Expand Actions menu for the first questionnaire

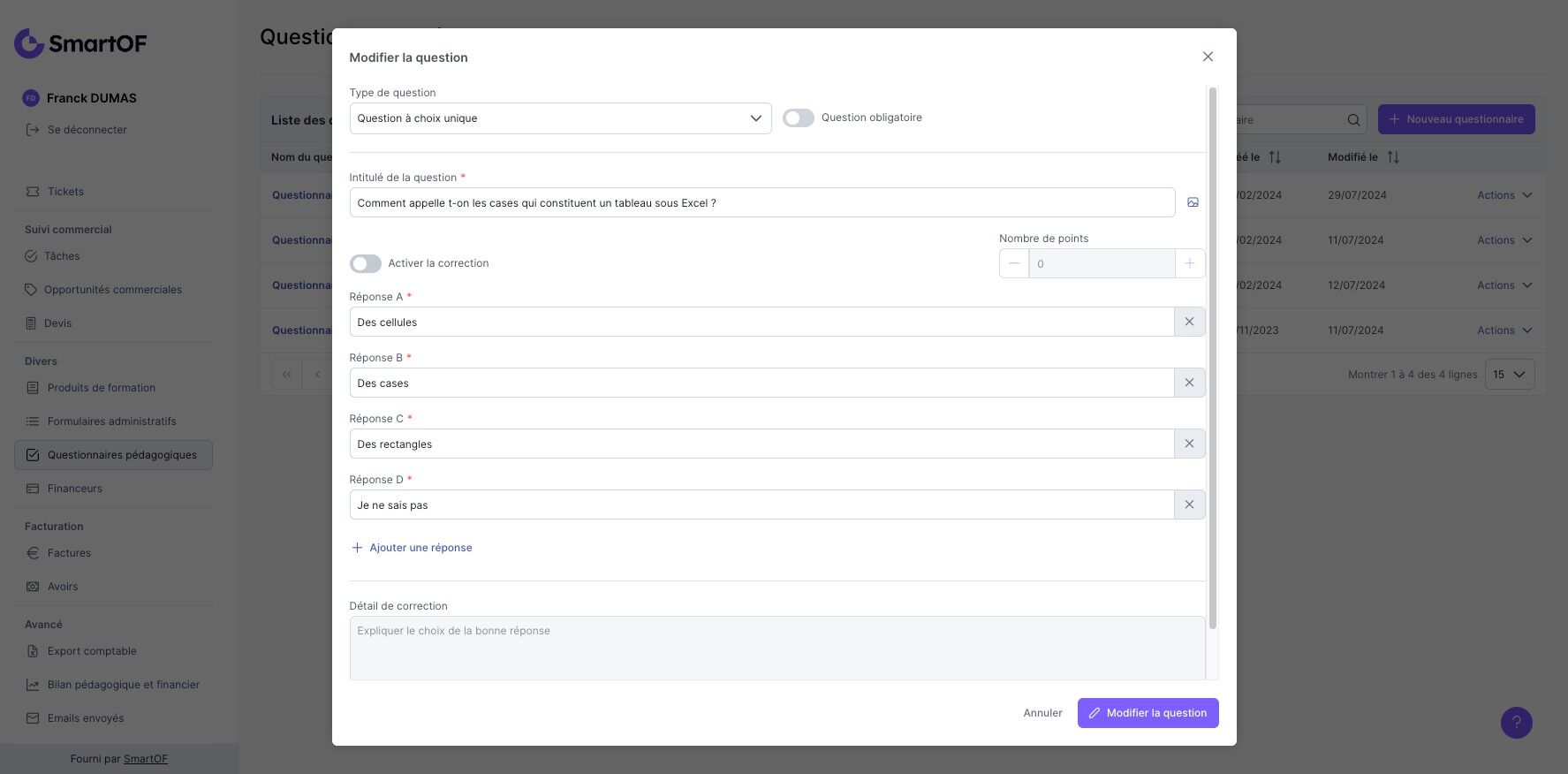pos(1504,195)
